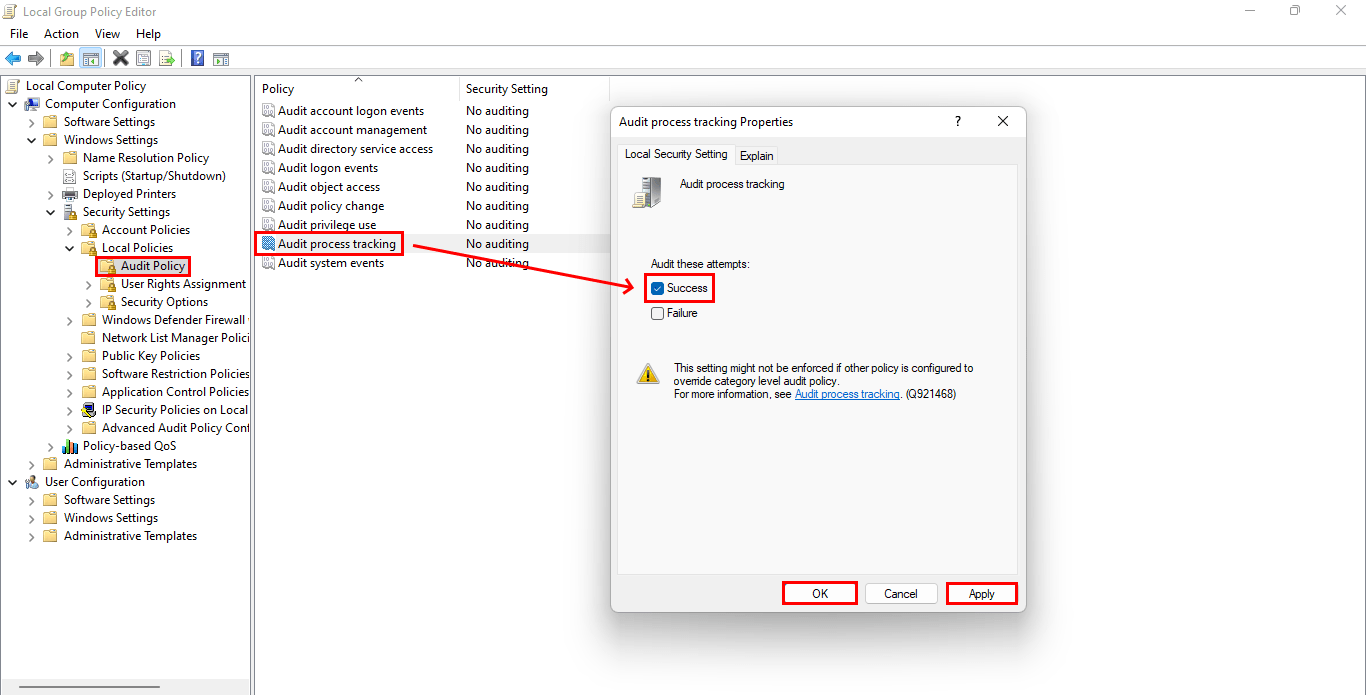Click the Export List toolbar icon

(x=165, y=57)
